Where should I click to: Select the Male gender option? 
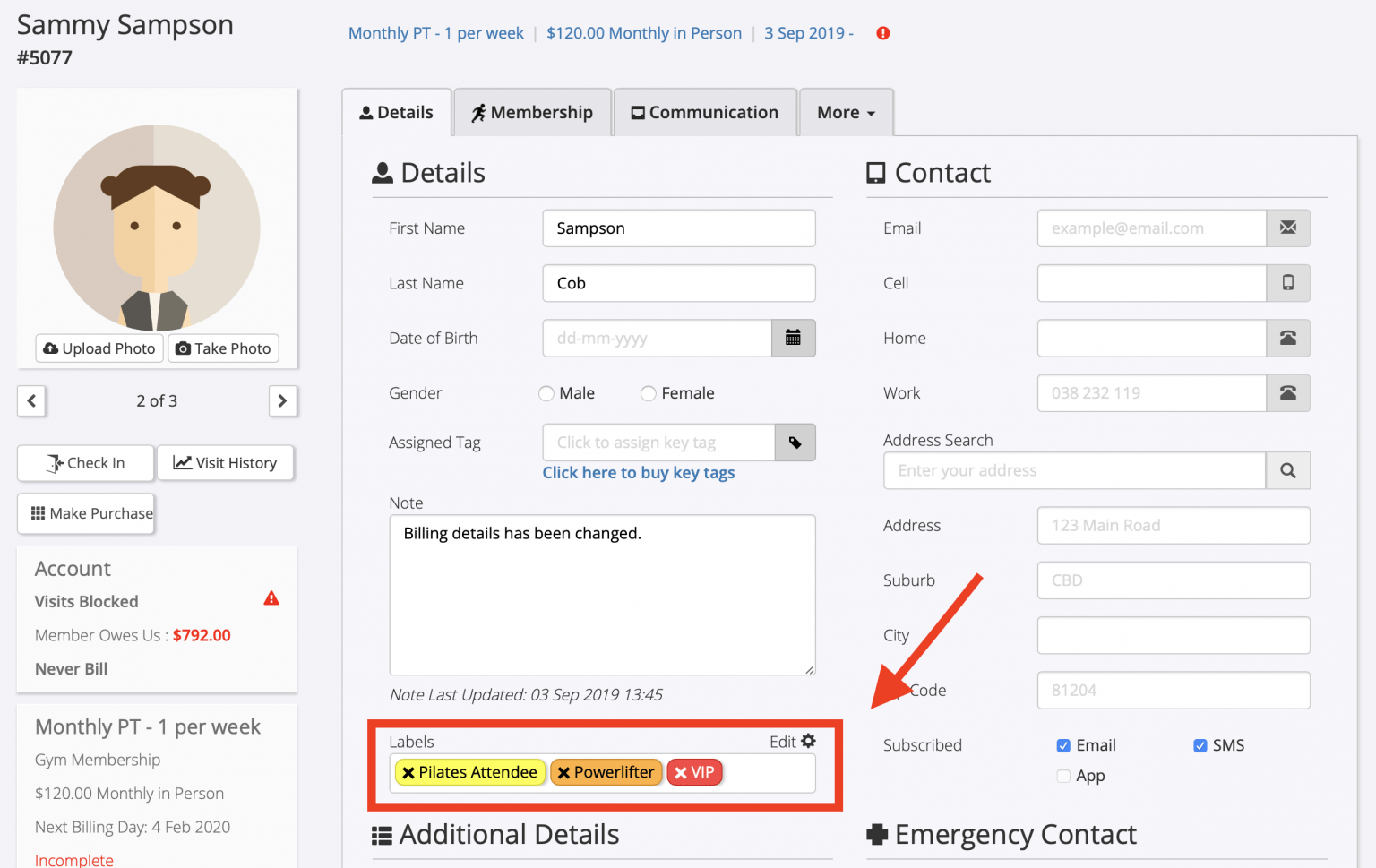[546, 393]
